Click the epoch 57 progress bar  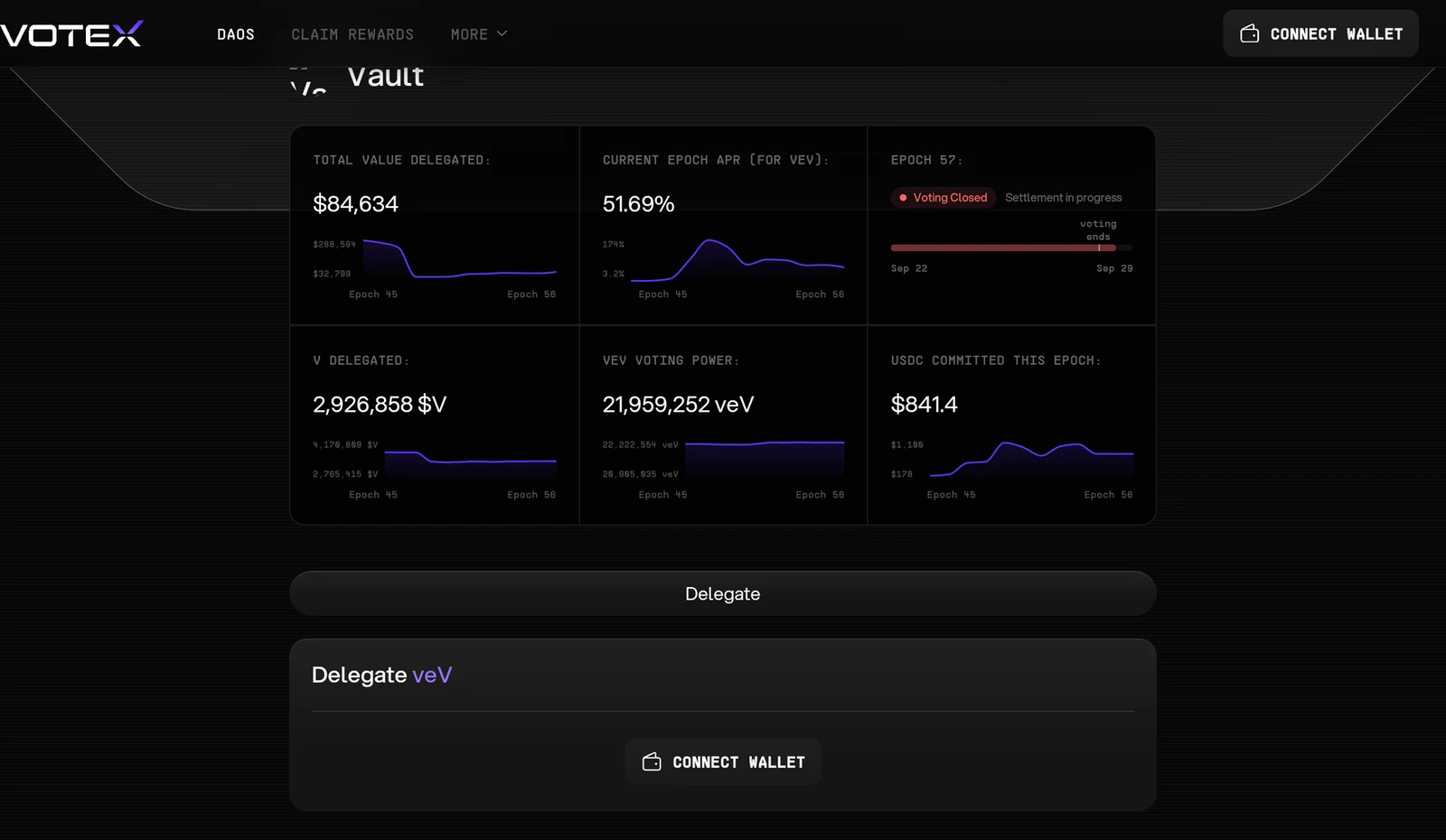pos(1011,247)
